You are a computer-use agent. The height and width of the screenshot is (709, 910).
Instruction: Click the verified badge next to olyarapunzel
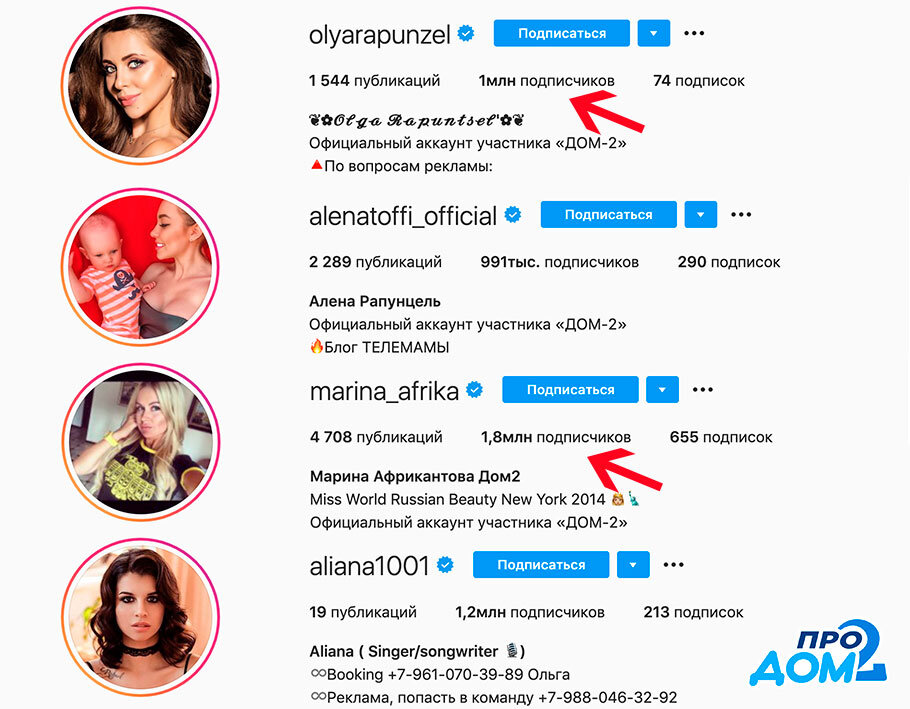(465, 34)
